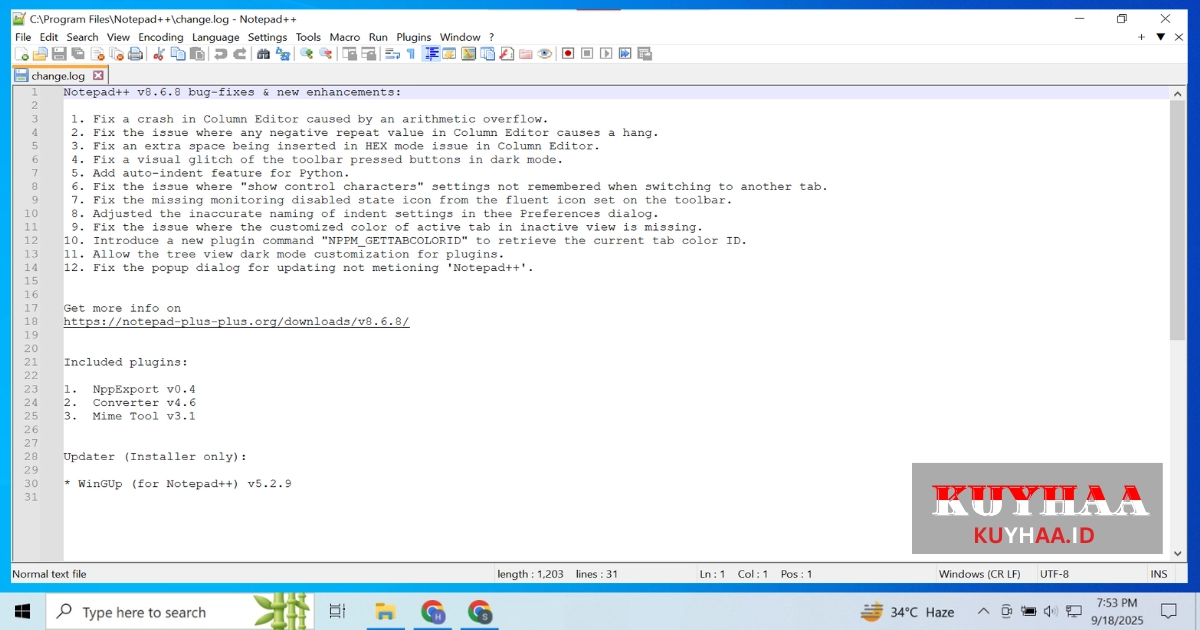Undo the last action with the Undo icon
Screen dimensions: 1200x630
(221, 54)
